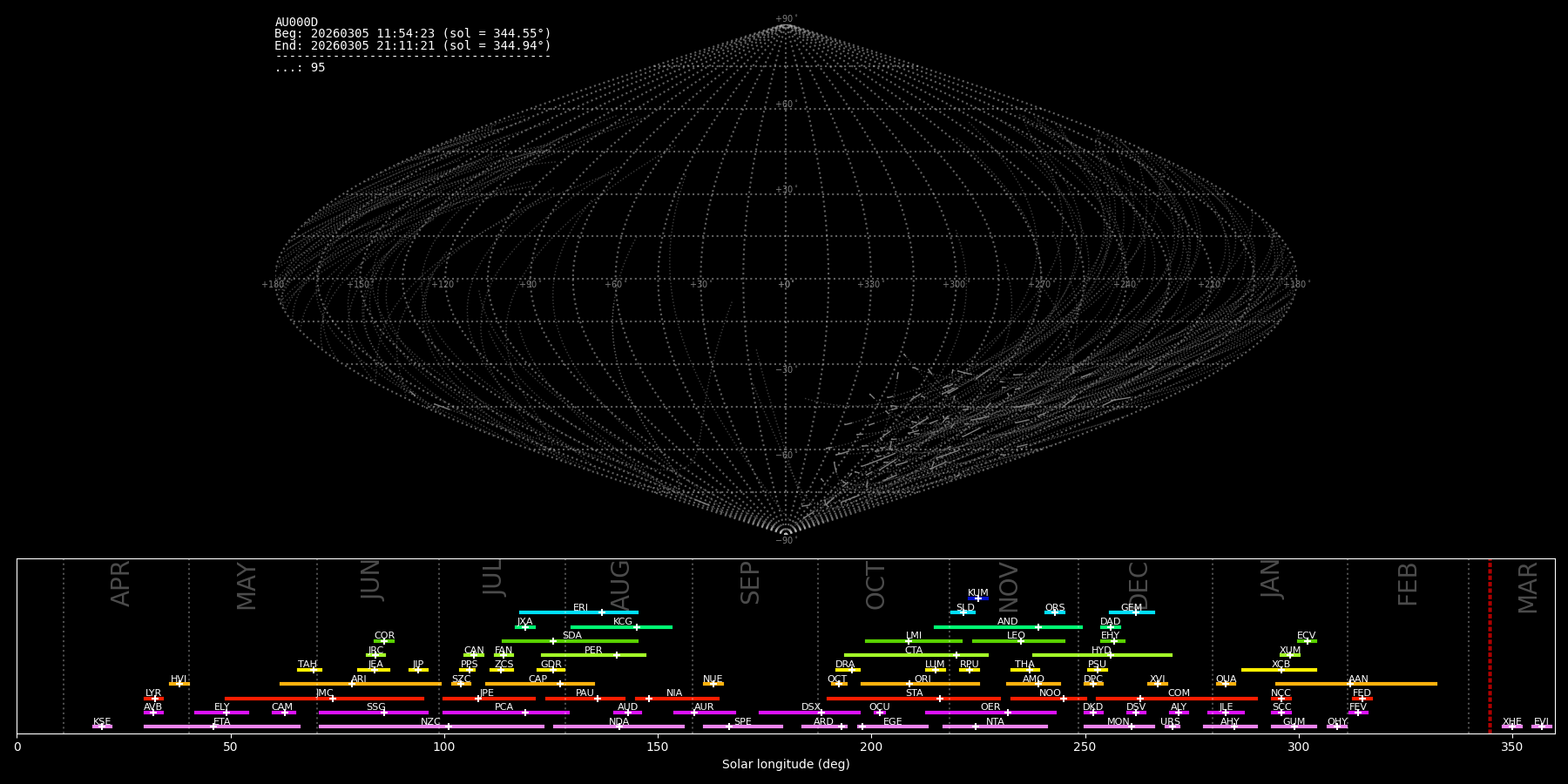The width and height of the screenshot is (1568, 784).
Task: Select the CAP shower label
Action: pyautogui.click(x=538, y=679)
